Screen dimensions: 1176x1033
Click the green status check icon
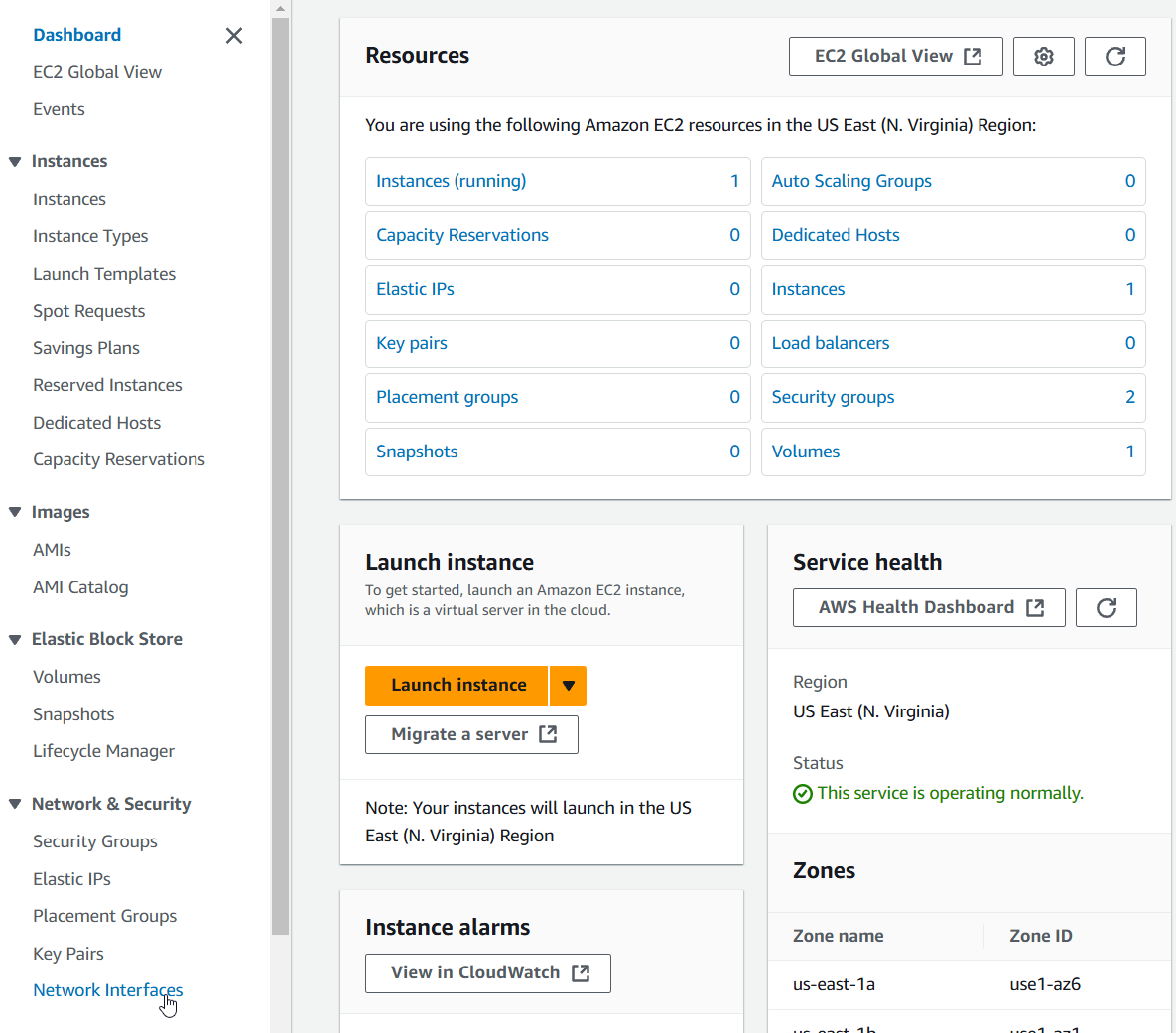coord(803,794)
